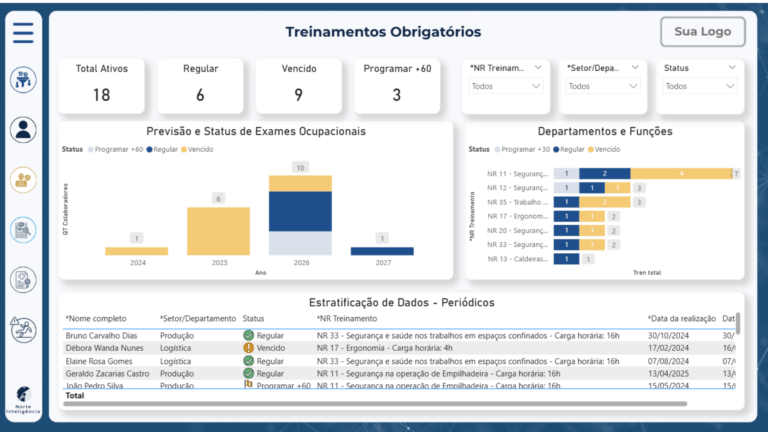Select Elaine Rosa Gomes name cell

pos(98,361)
